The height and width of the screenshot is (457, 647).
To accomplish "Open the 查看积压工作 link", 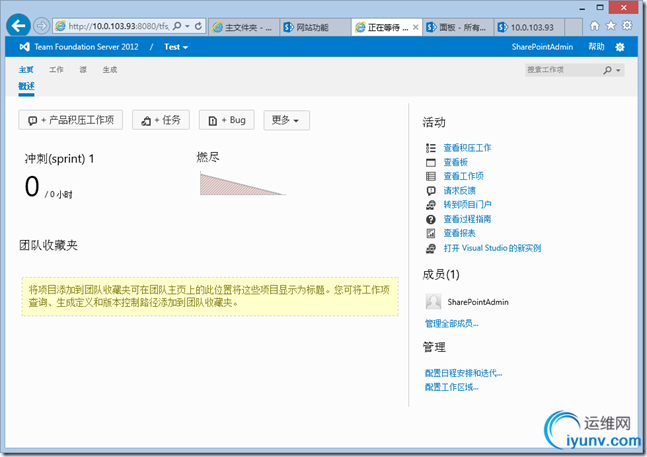I will [x=467, y=148].
